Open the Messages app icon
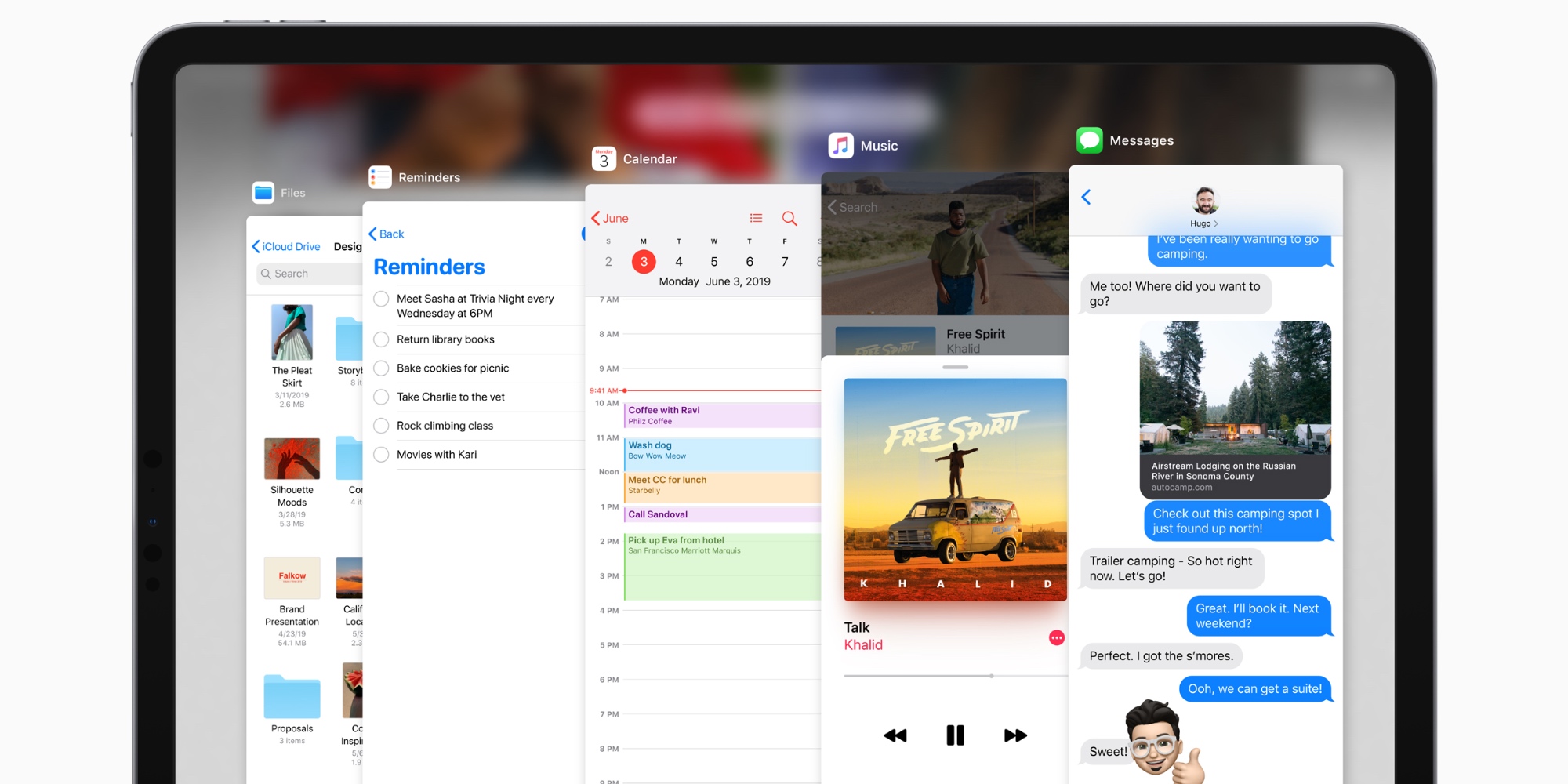The width and height of the screenshot is (1568, 784). pyautogui.click(x=1089, y=140)
